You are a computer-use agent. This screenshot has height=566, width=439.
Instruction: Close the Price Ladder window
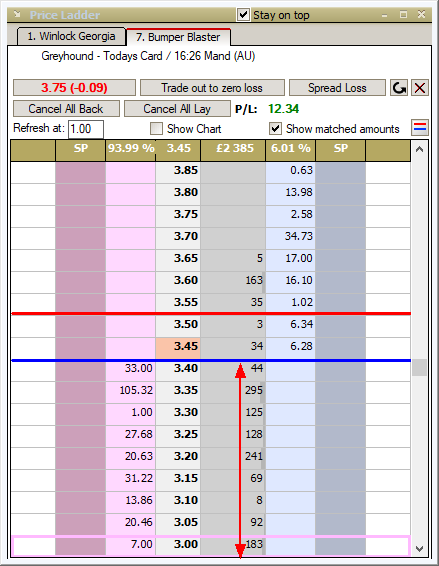click(421, 14)
